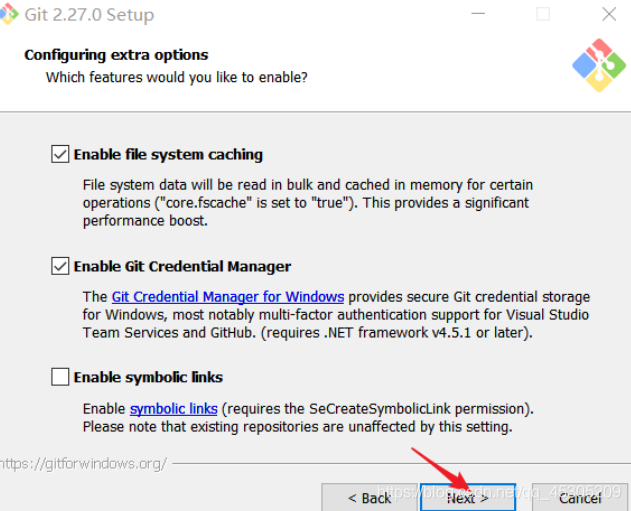This screenshot has width=631, height=511.
Task: Click the core.fscache description paragraph
Action: (306, 203)
